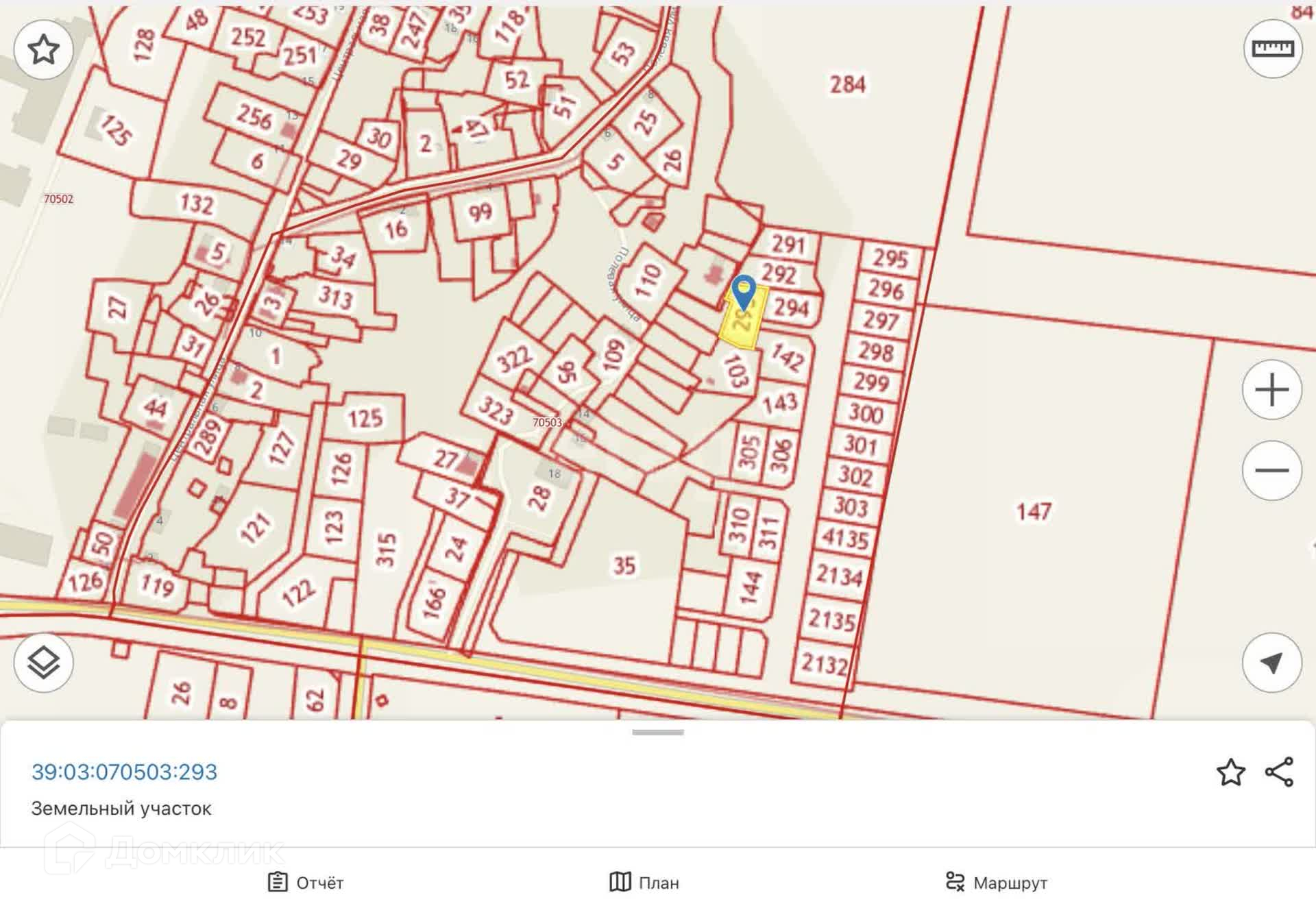Zoom out with the minus button
Viewport: 1316px width, 910px height.
pos(1271,470)
